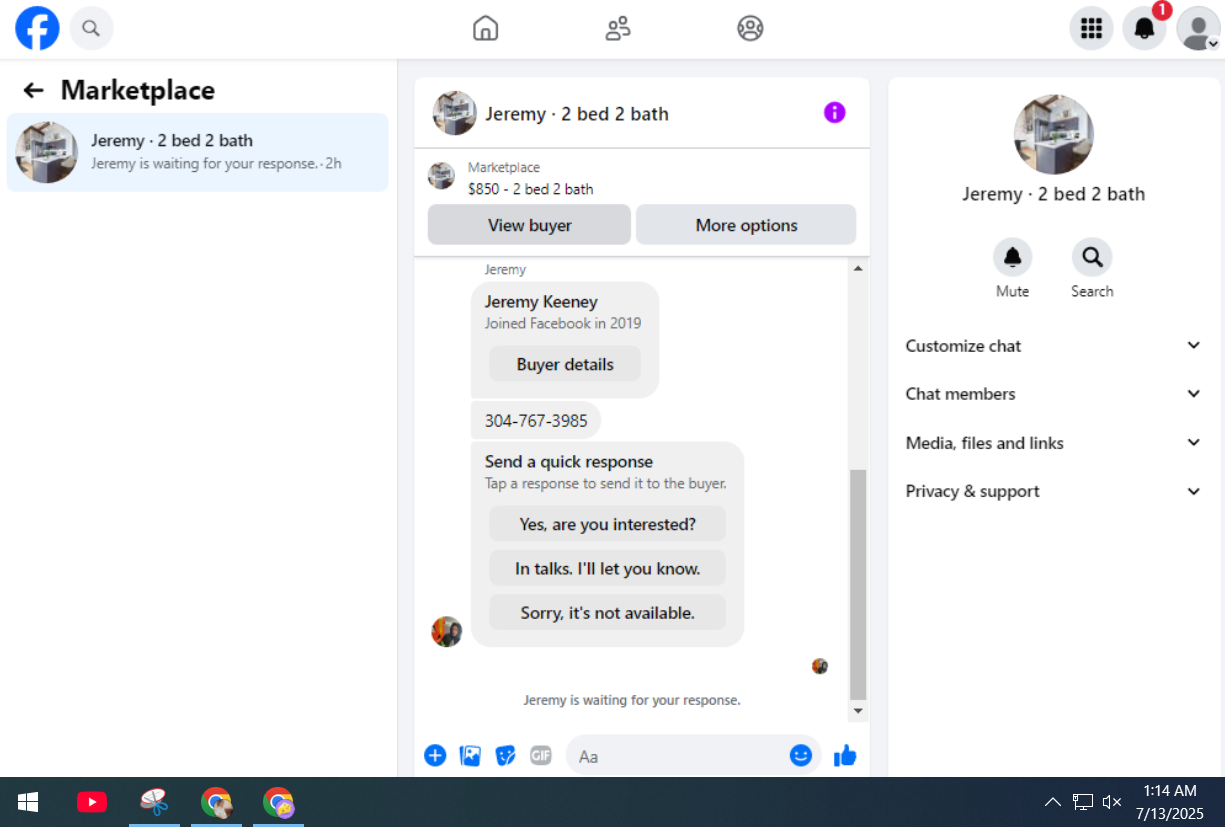Show hidden system tray icons

[x=1052, y=802]
